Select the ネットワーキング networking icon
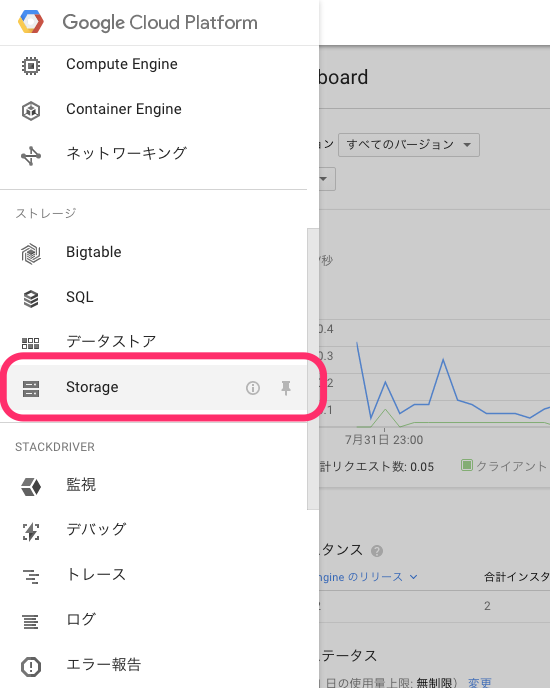Viewport: 550px width, 688px height. tap(31, 156)
